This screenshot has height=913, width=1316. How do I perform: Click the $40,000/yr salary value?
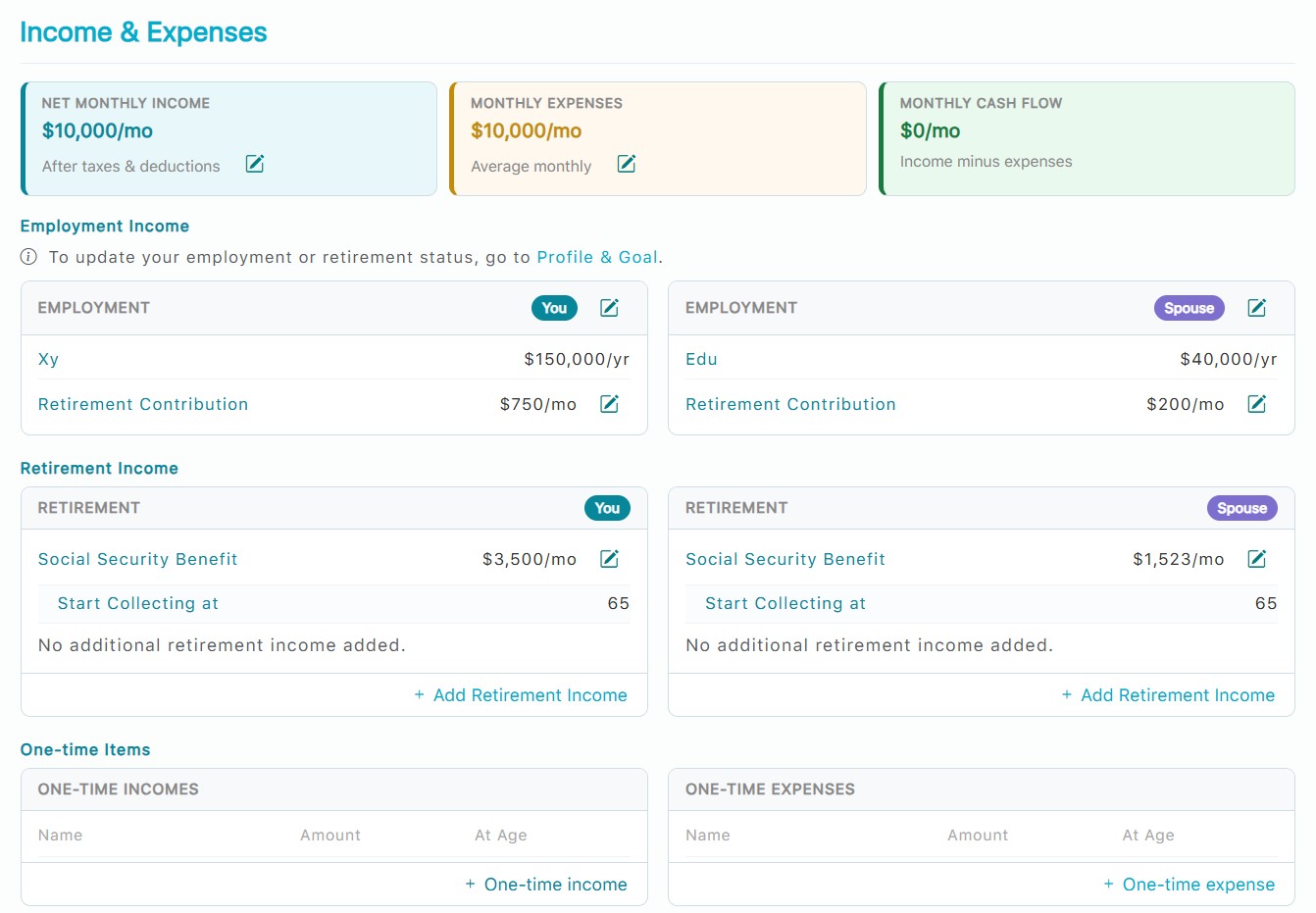(1229, 359)
